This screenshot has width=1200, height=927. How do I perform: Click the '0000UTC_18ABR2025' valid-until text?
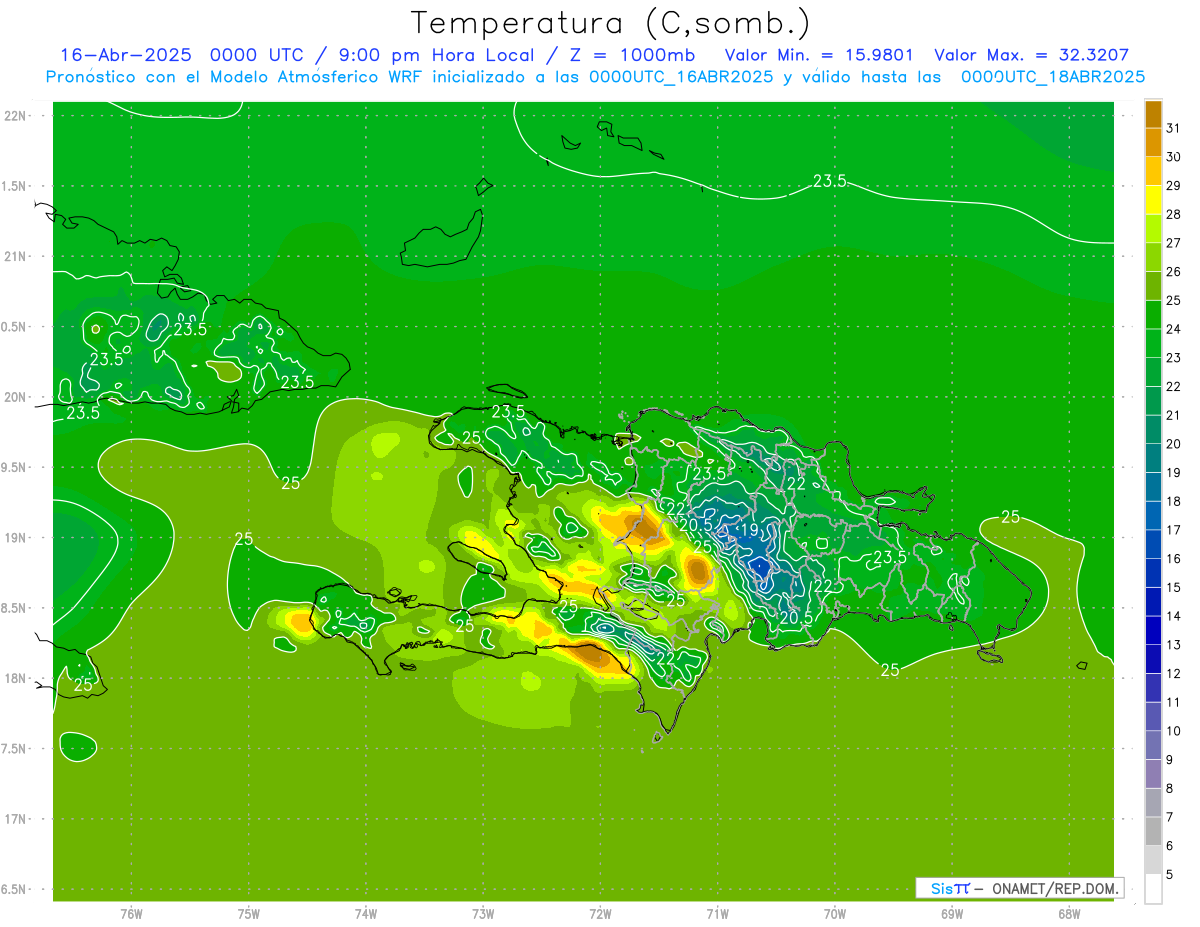[x=1052, y=77]
